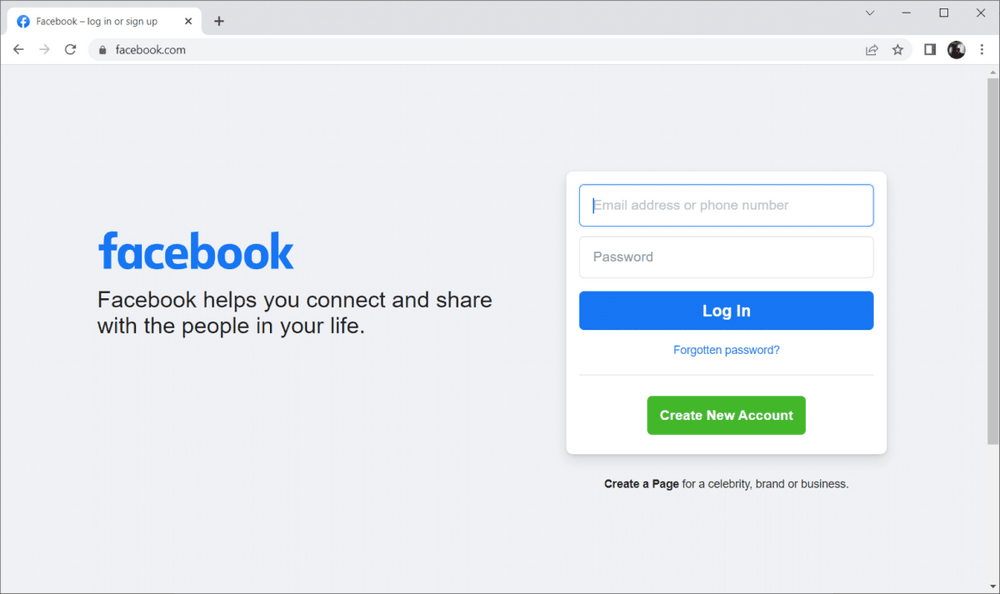This screenshot has height=594, width=1000.
Task: Expand the tab search chevron
Action: click(x=870, y=13)
